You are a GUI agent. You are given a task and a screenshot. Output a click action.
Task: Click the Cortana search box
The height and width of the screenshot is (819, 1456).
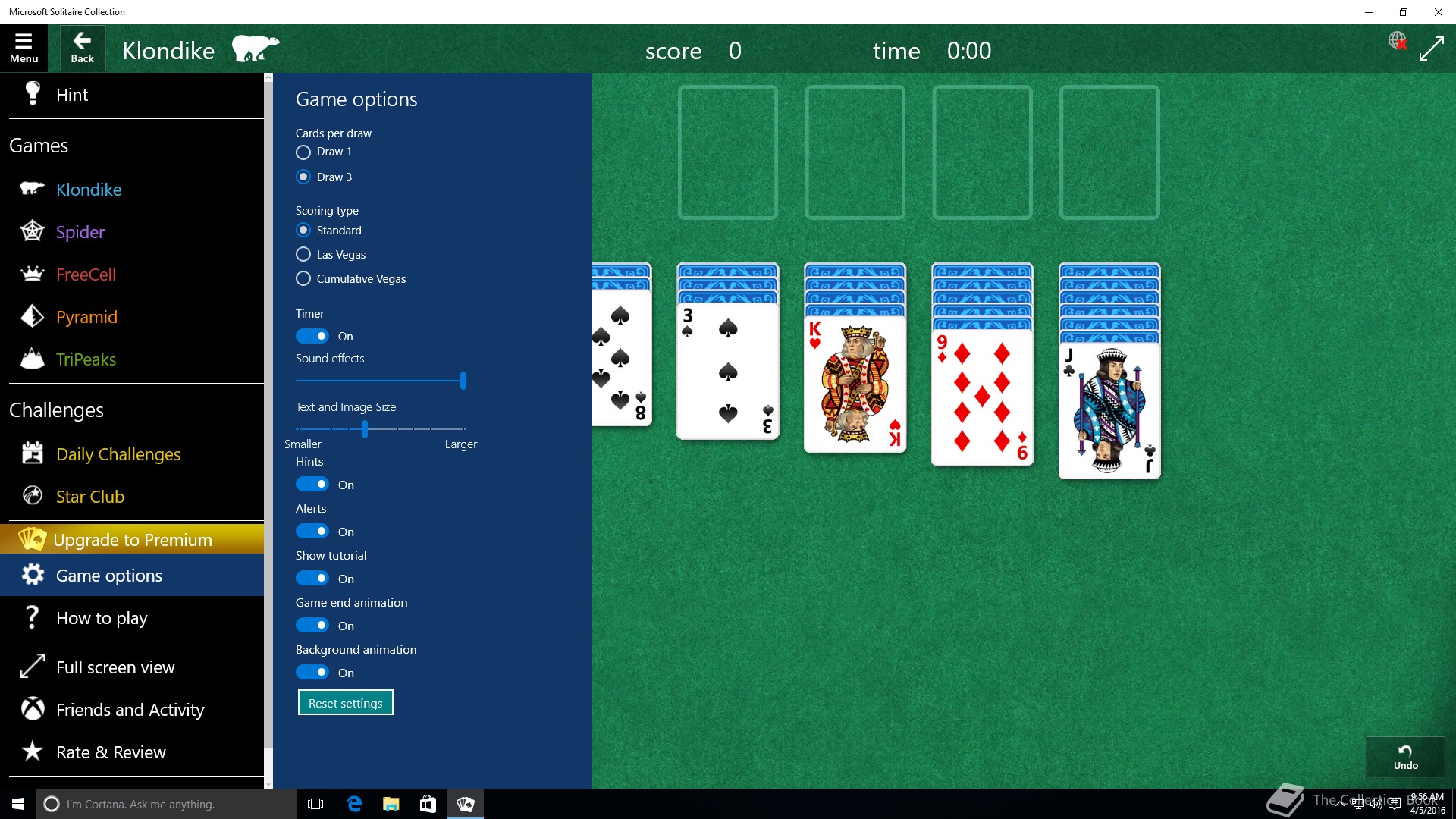click(167, 804)
